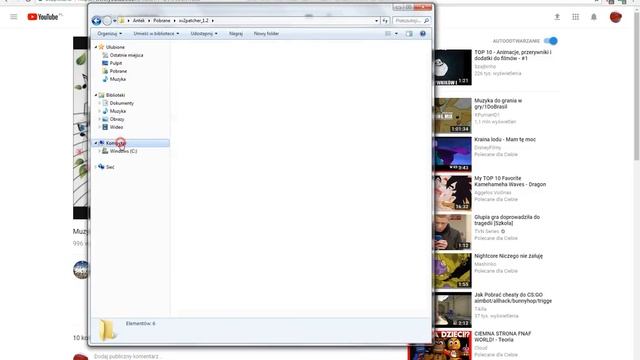Select the Biblioteki library node
Viewport: 640px width, 360px height.
click(115, 95)
